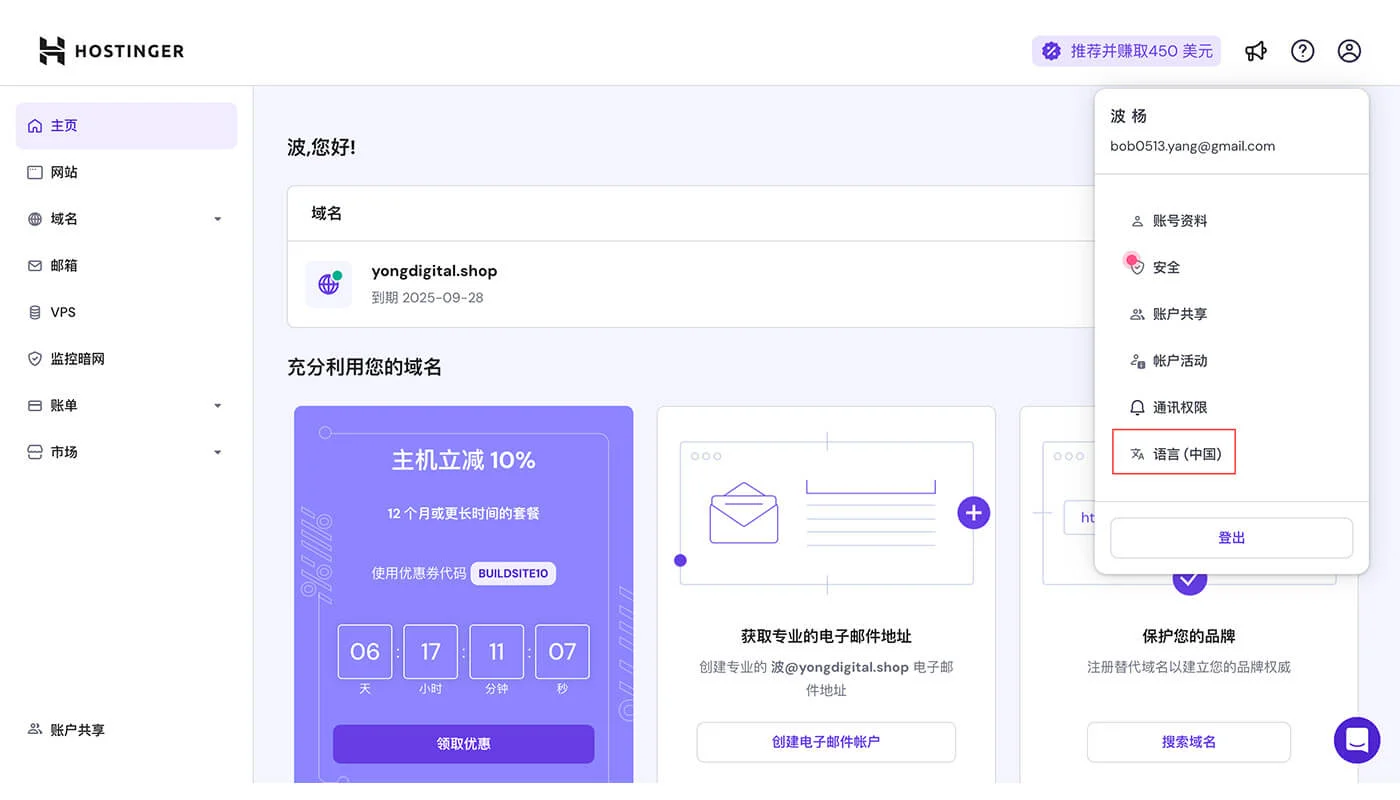Open the help question mark icon
The height and width of the screenshot is (800, 1400).
1302,50
